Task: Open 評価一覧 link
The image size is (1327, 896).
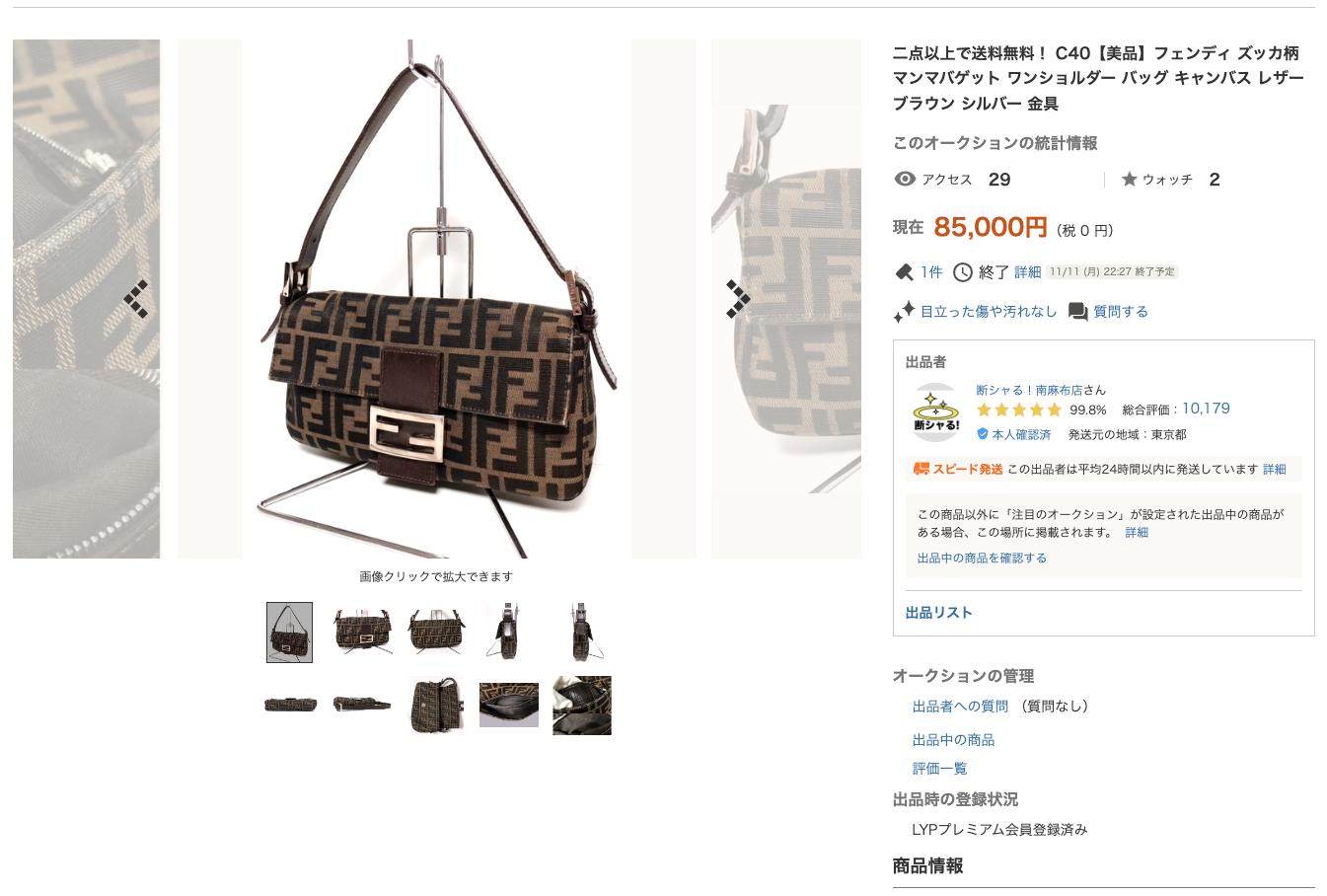Action: 939,769
